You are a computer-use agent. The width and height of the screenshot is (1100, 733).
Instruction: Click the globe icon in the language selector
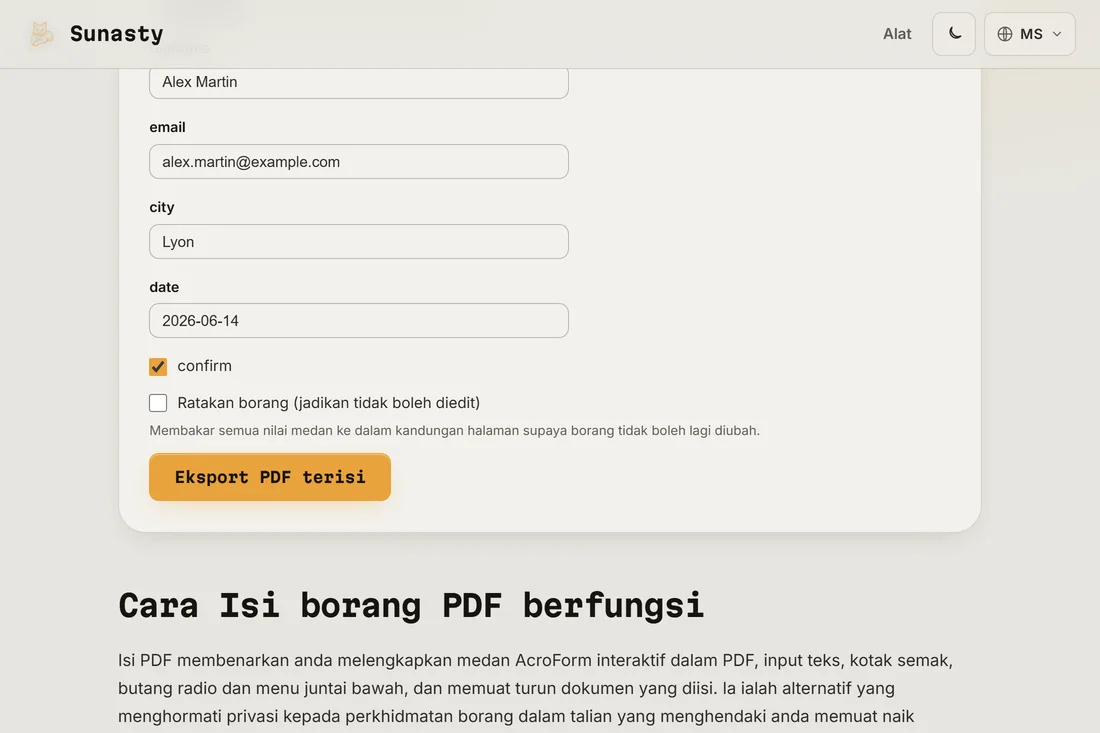pos(1005,34)
